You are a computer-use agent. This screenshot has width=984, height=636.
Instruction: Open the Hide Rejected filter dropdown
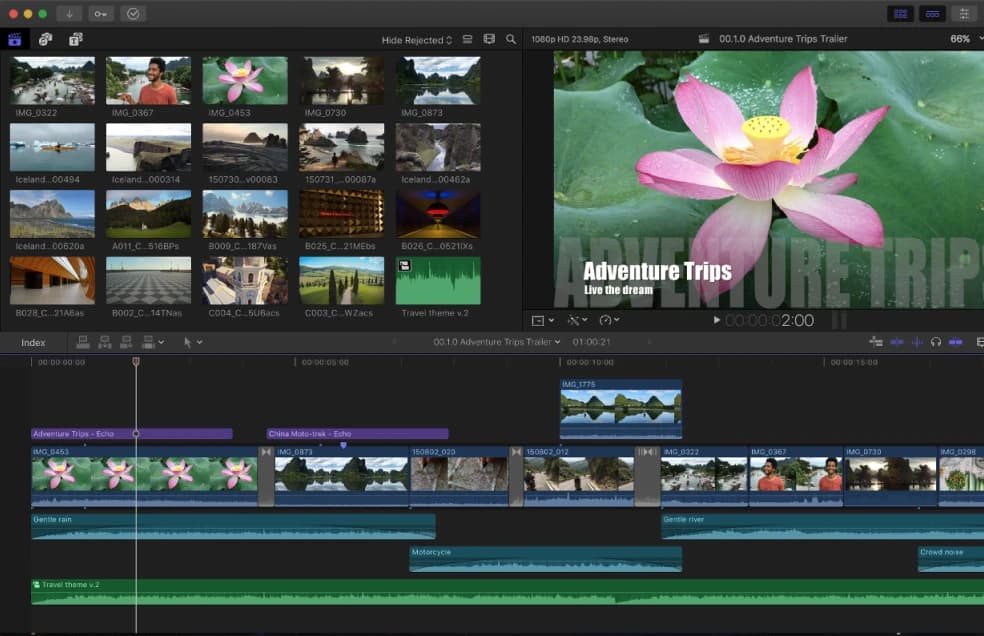coord(416,40)
